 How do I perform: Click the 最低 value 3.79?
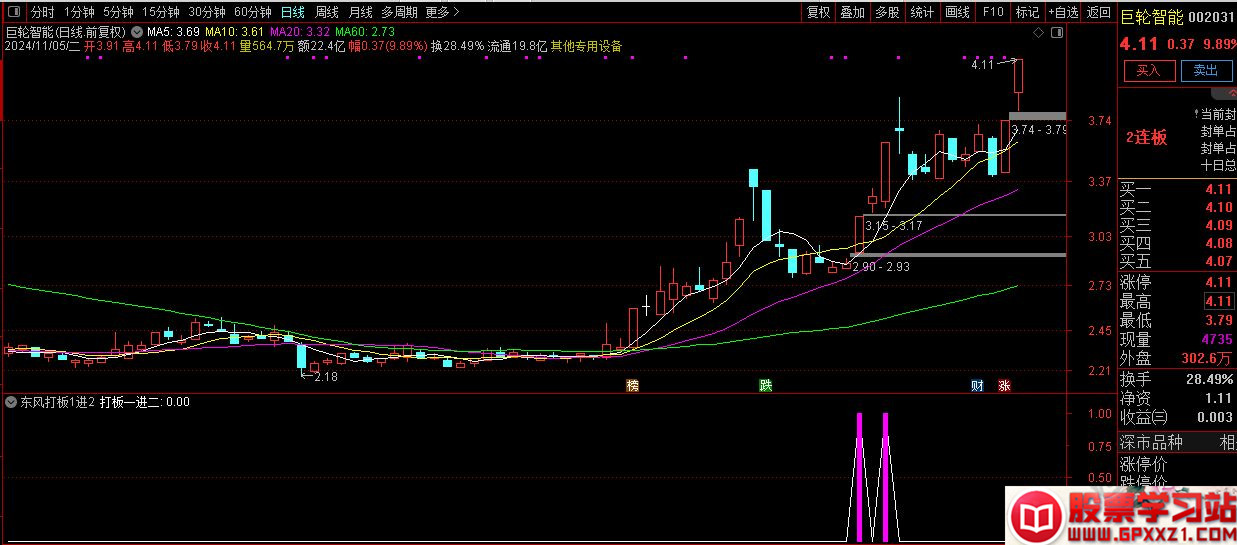point(1218,321)
